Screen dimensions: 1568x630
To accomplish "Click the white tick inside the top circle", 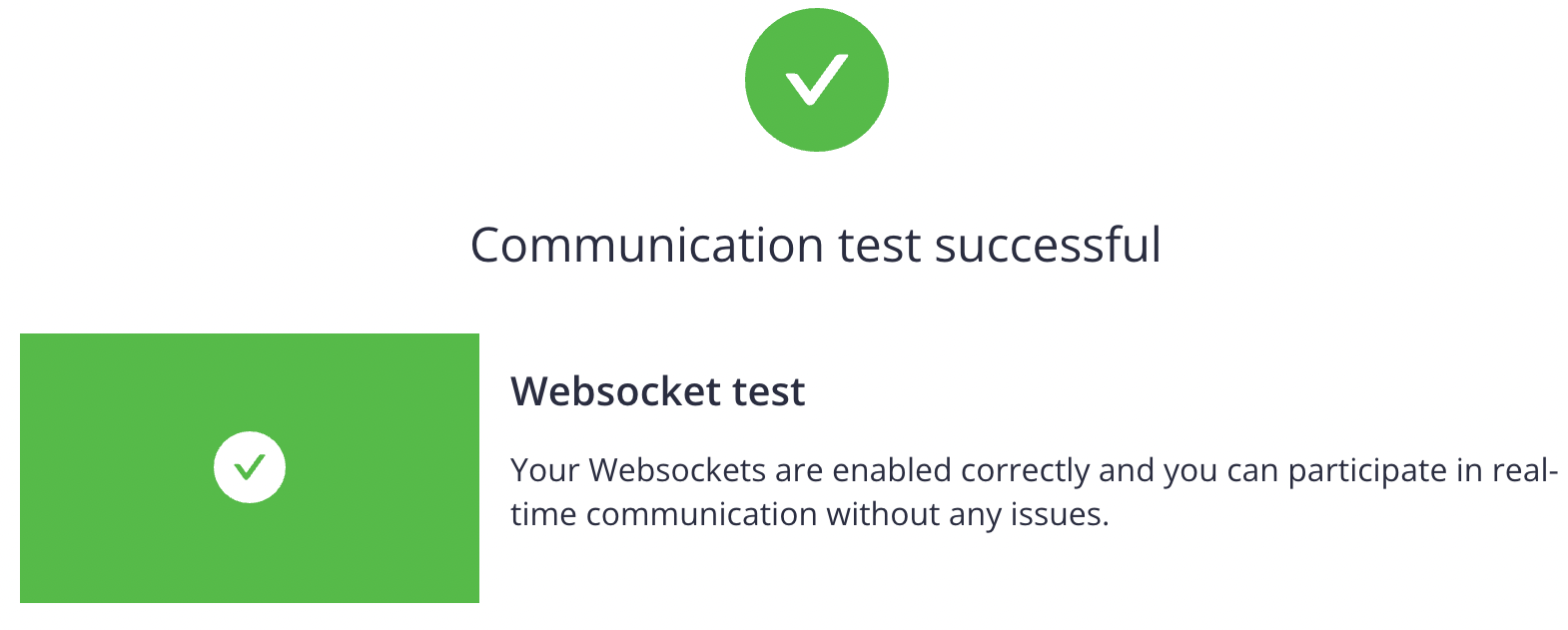I will tap(816, 79).
